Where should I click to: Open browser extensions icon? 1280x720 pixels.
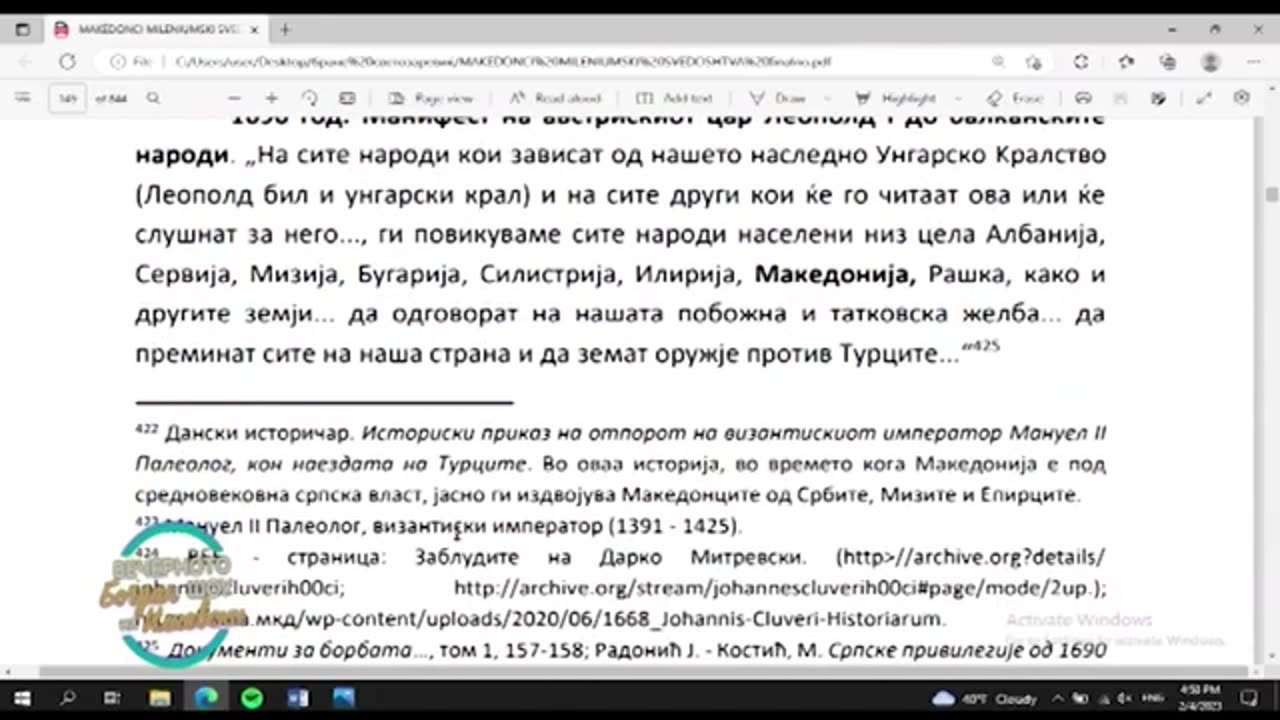[1081, 62]
